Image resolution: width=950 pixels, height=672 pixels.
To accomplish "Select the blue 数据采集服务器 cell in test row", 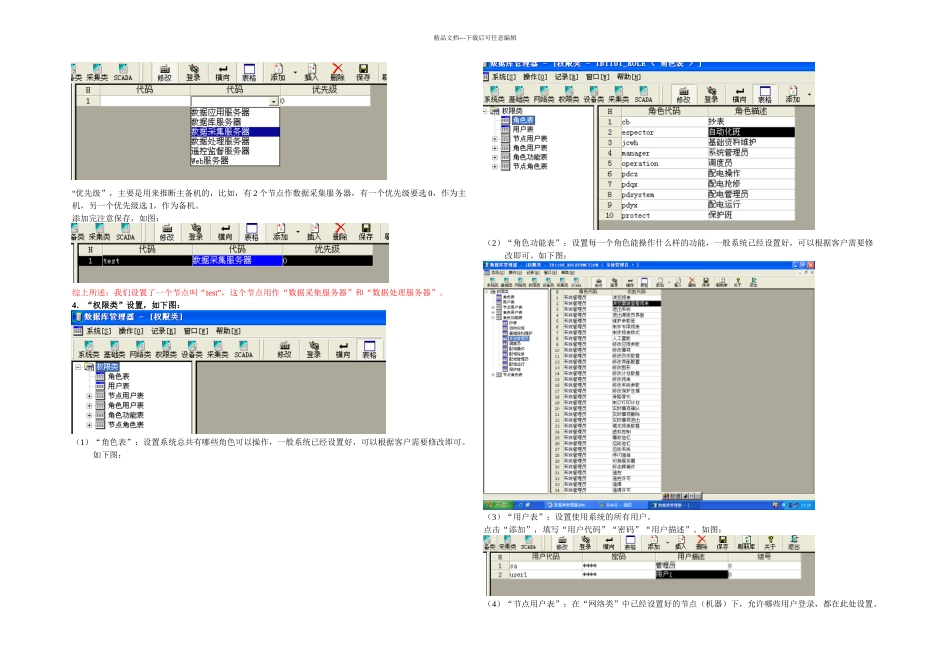I will 237,261.
